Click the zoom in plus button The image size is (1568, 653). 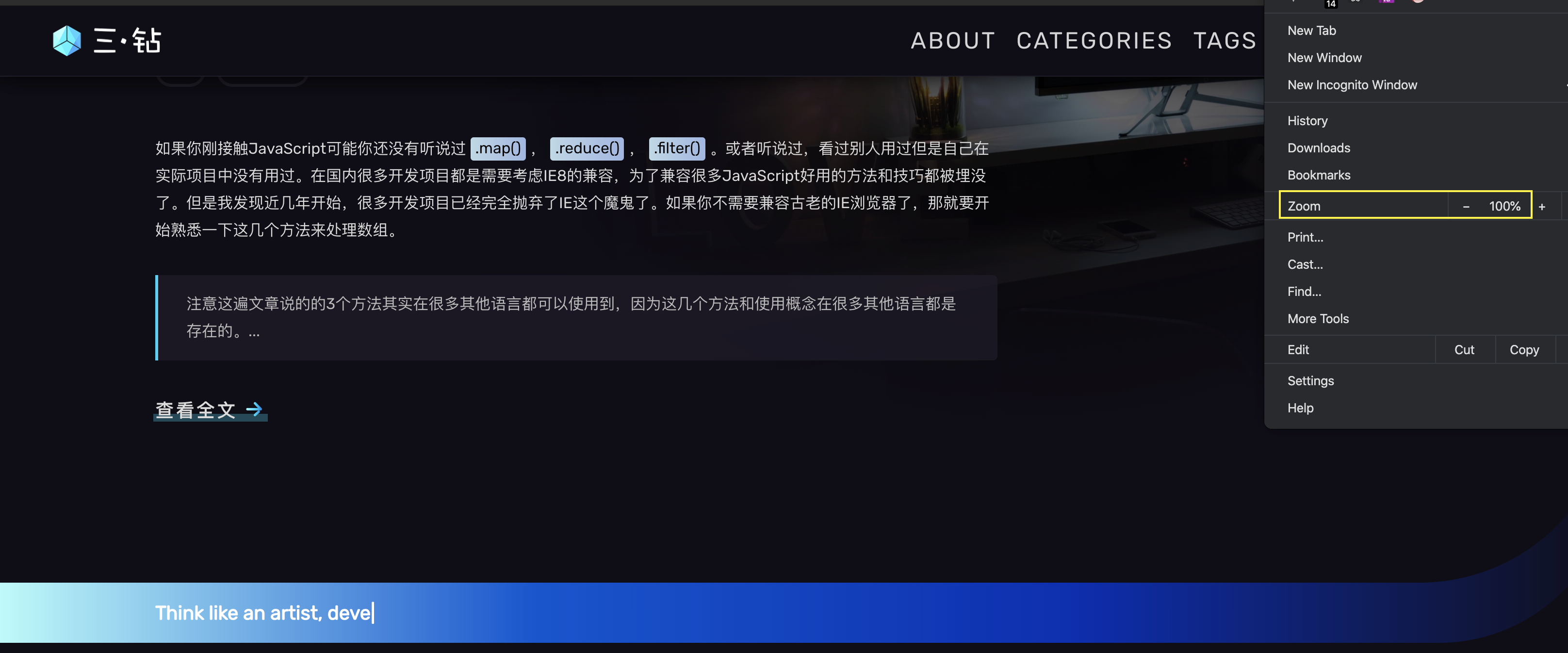(1541, 207)
